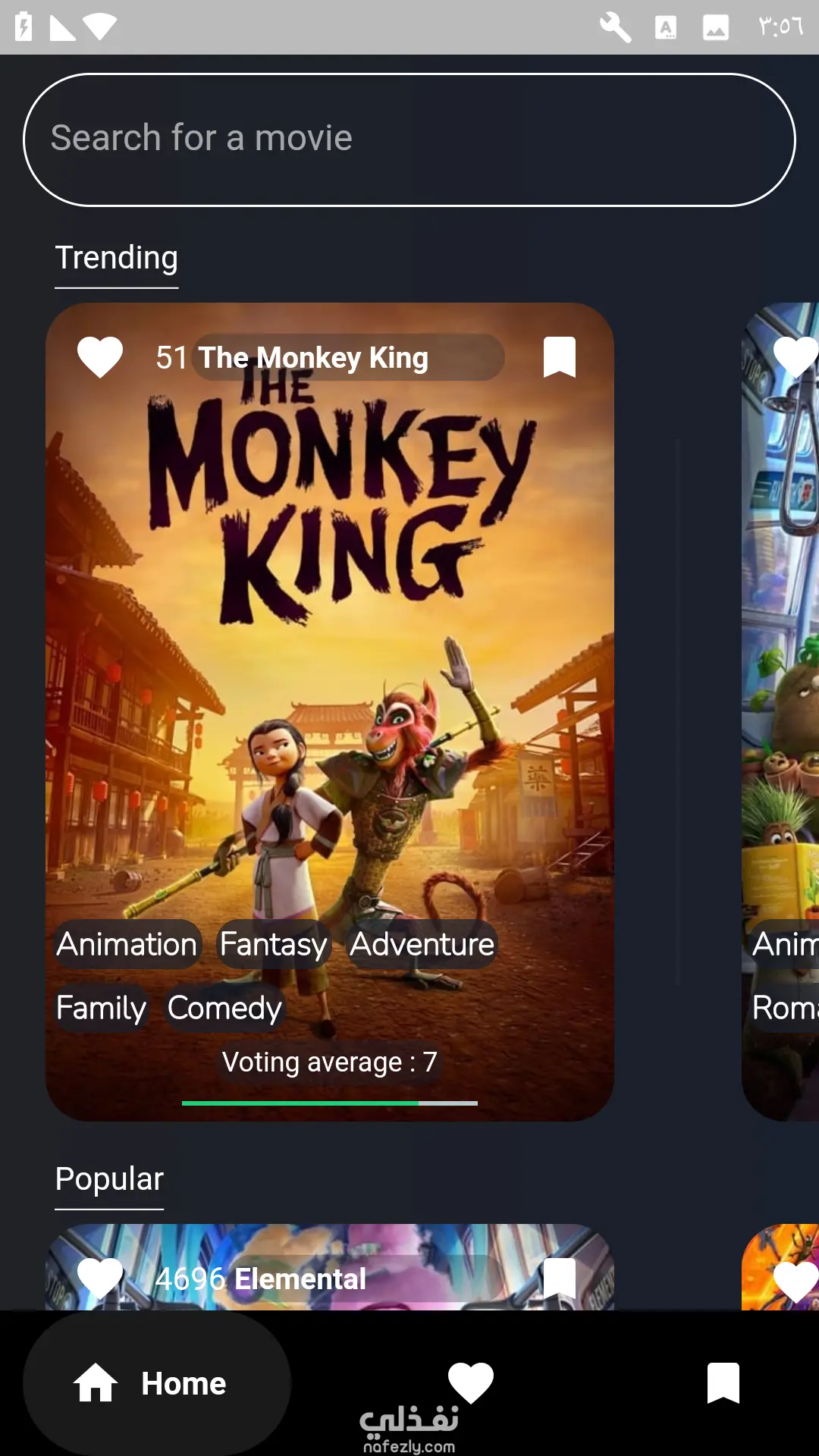Open the Saved bookmarks tab in bottom bar
The width and height of the screenshot is (819, 1456).
coord(723,1383)
